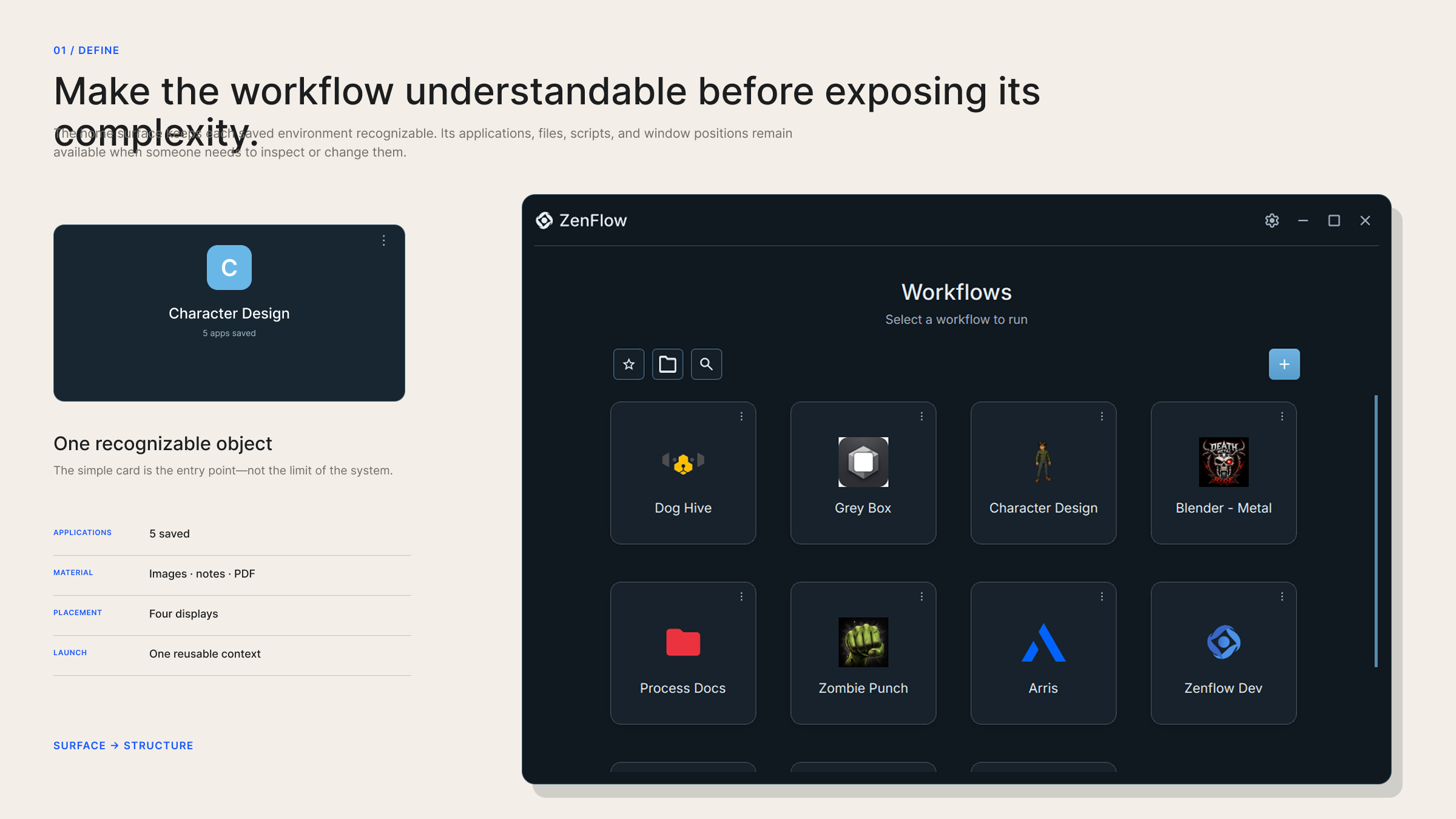
Task: Open ZenFlow settings gear icon
Action: click(x=1272, y=221)
